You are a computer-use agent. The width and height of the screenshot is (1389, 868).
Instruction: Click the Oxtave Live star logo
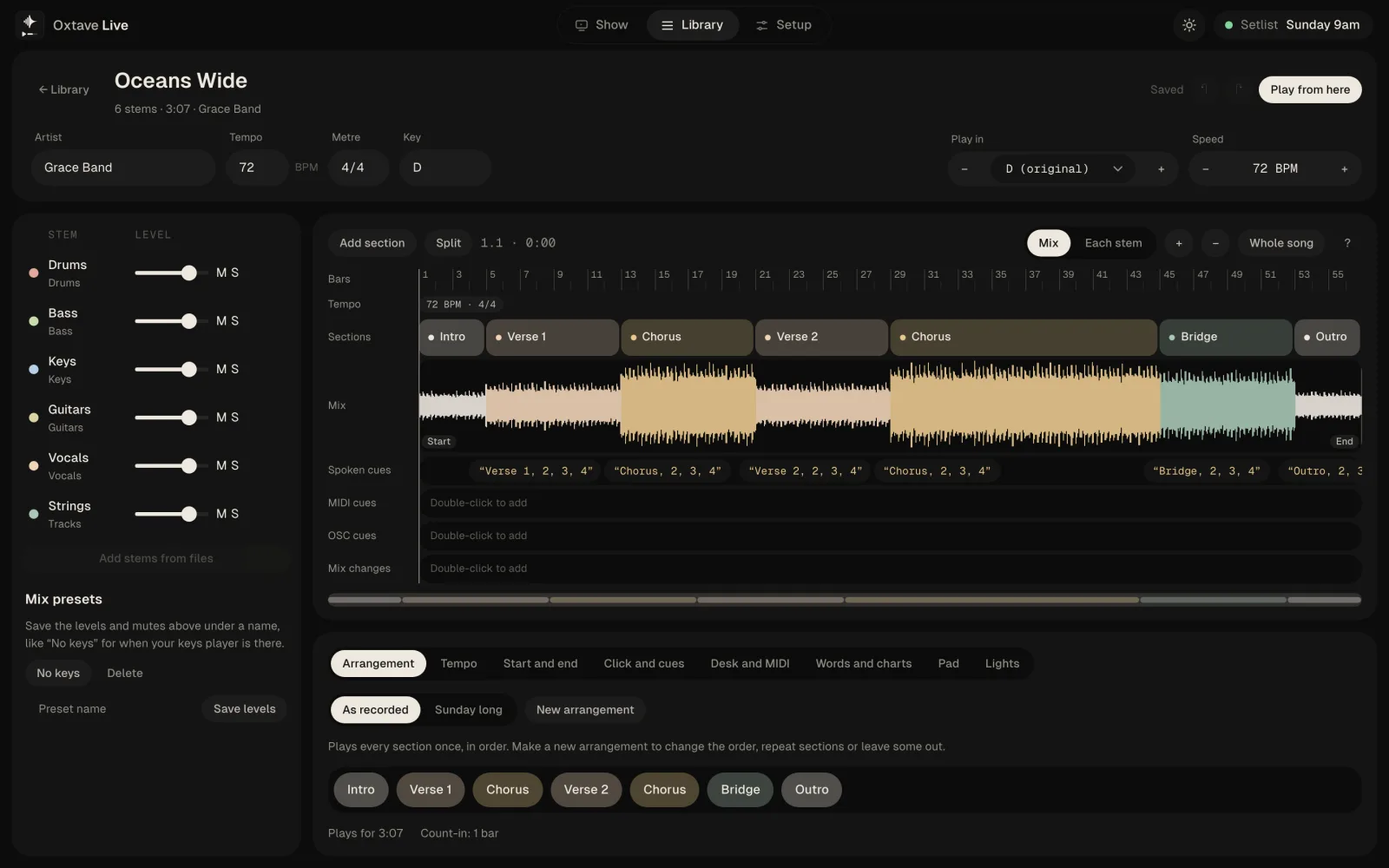click(x=30, y=24)
